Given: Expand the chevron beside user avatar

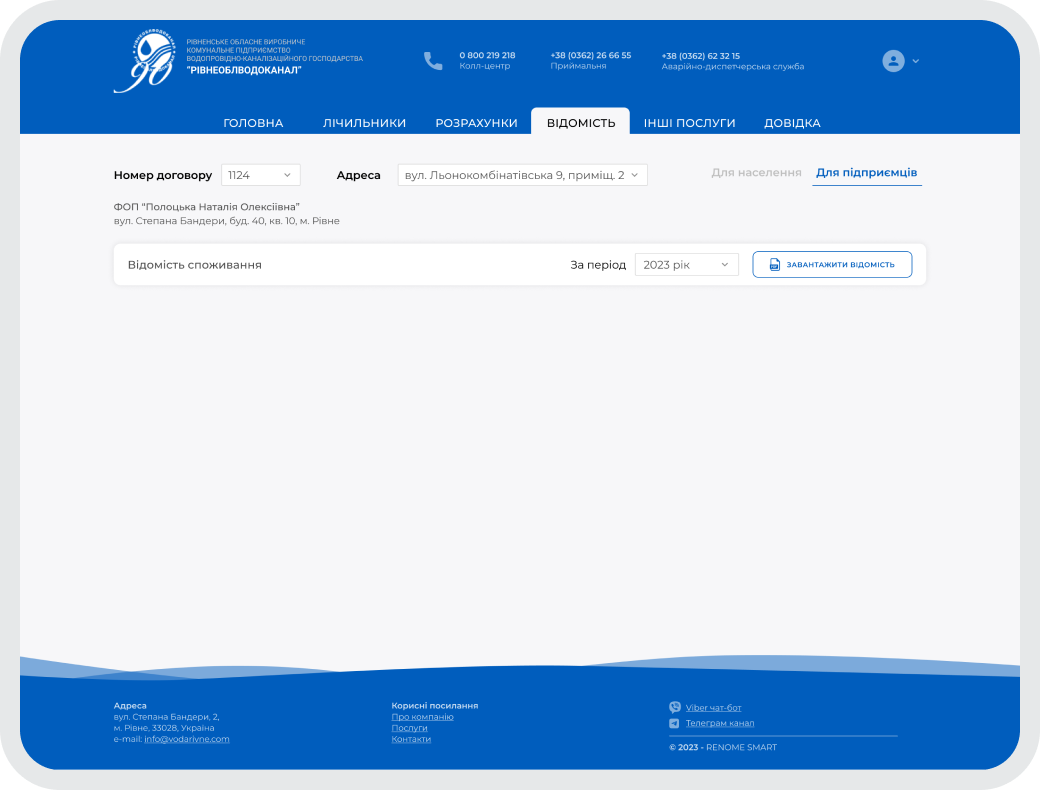Looking at the screenshot, I should click(x=916, y=61).
